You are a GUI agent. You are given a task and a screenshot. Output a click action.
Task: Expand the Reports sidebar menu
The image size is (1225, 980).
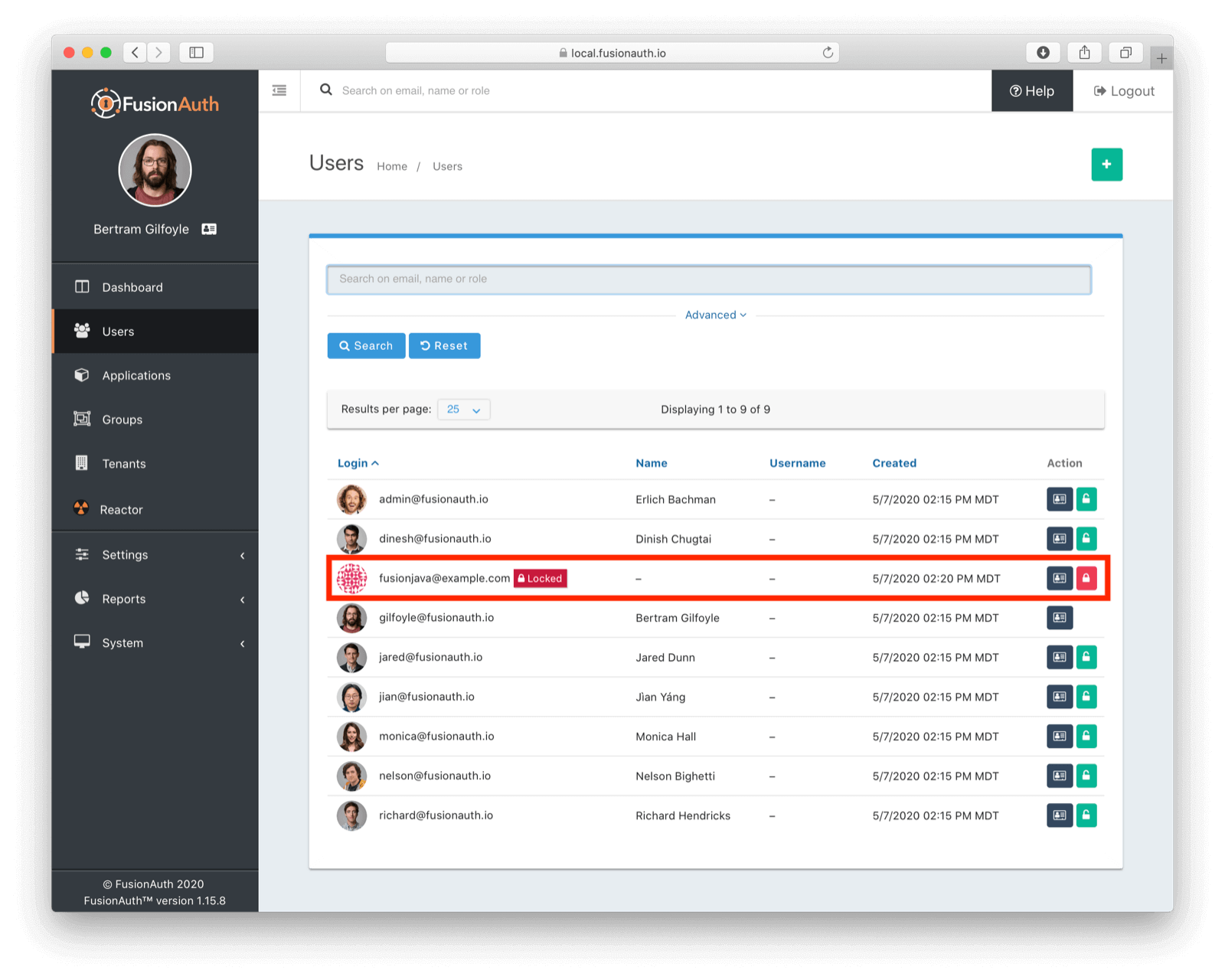[155, 599]
